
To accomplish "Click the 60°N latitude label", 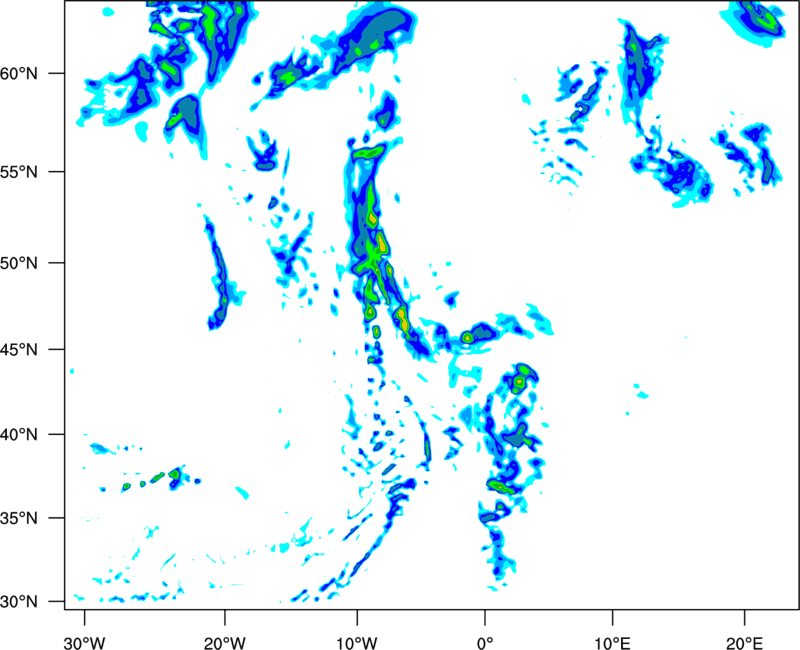I will pyautogui.click(x=19, y=74).
